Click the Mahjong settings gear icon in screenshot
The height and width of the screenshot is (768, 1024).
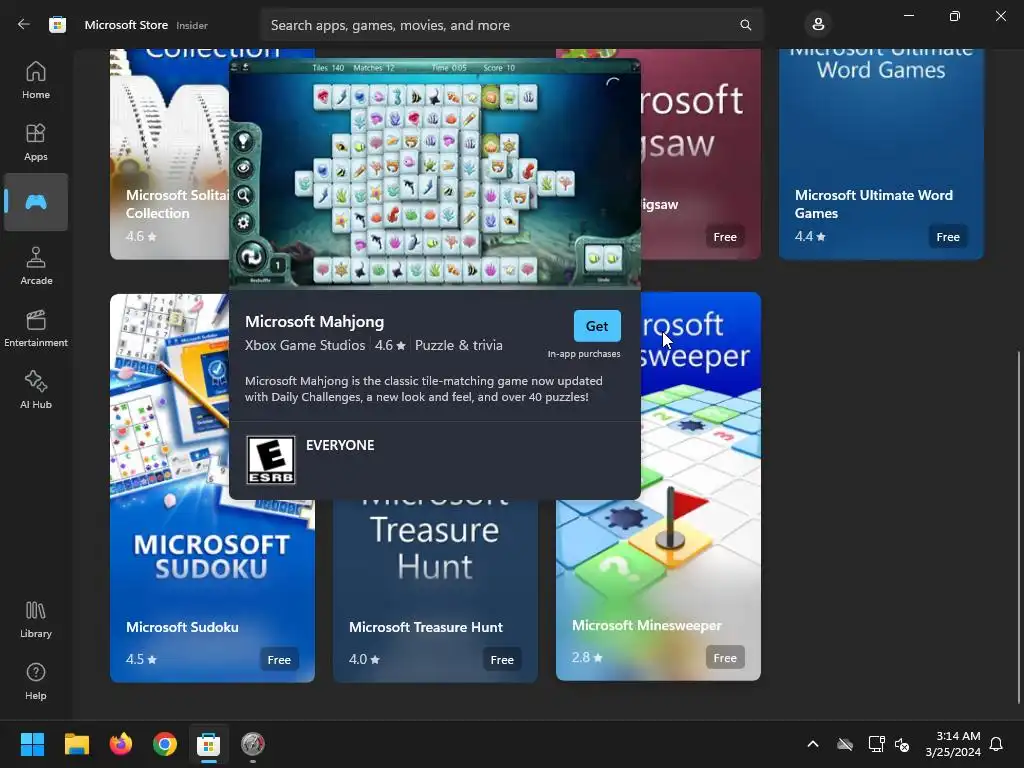[244, 223]
